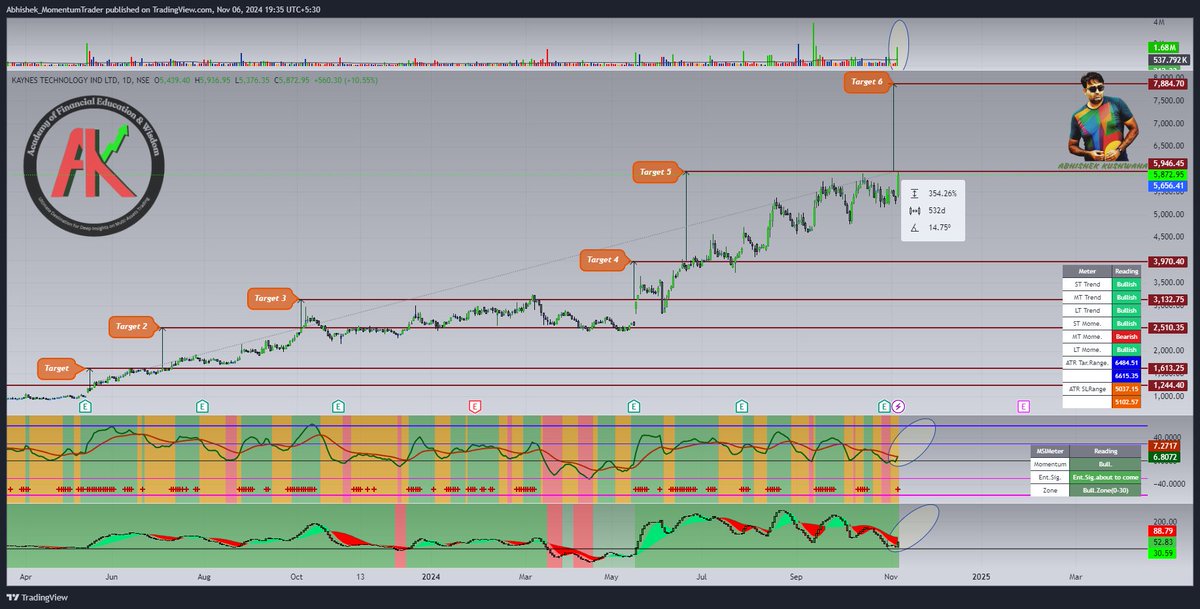Toggle the Momentum Bull. reading in MSIMeter
1200x609 pixels.
point(1106,463)
